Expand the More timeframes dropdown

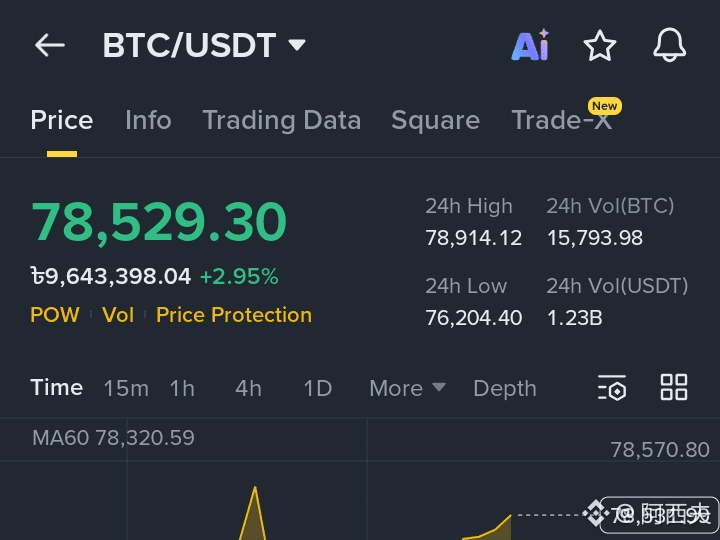coord(407,388)
